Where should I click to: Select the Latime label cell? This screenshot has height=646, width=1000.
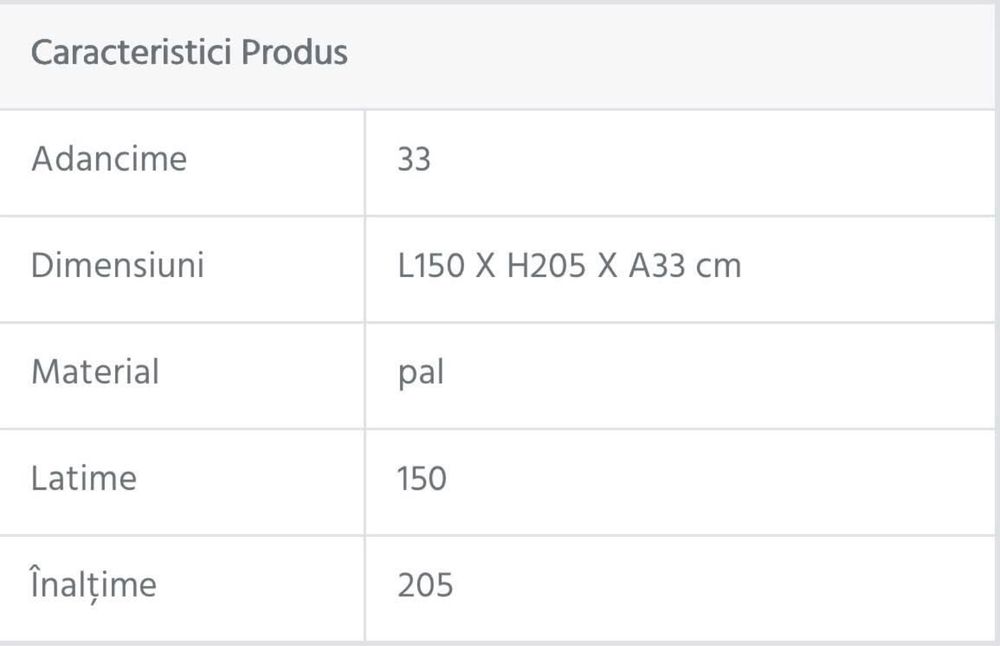182,482
